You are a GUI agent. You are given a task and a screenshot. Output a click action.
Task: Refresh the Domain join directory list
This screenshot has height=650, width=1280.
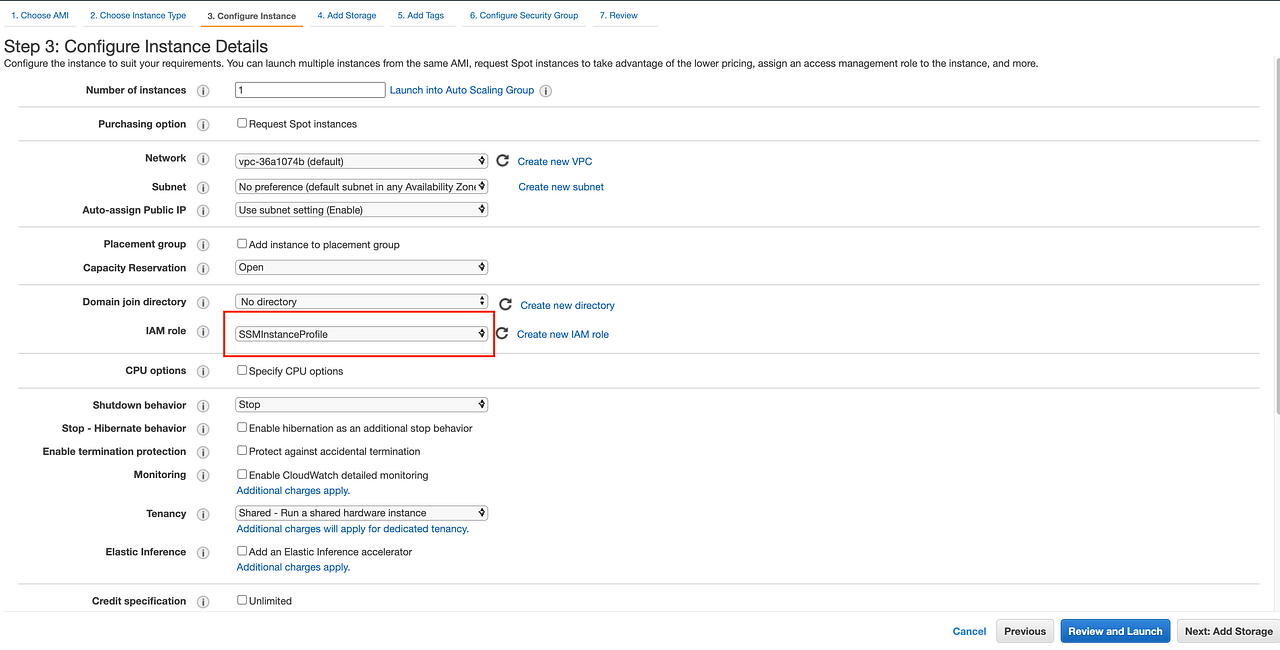click(506, 304)
